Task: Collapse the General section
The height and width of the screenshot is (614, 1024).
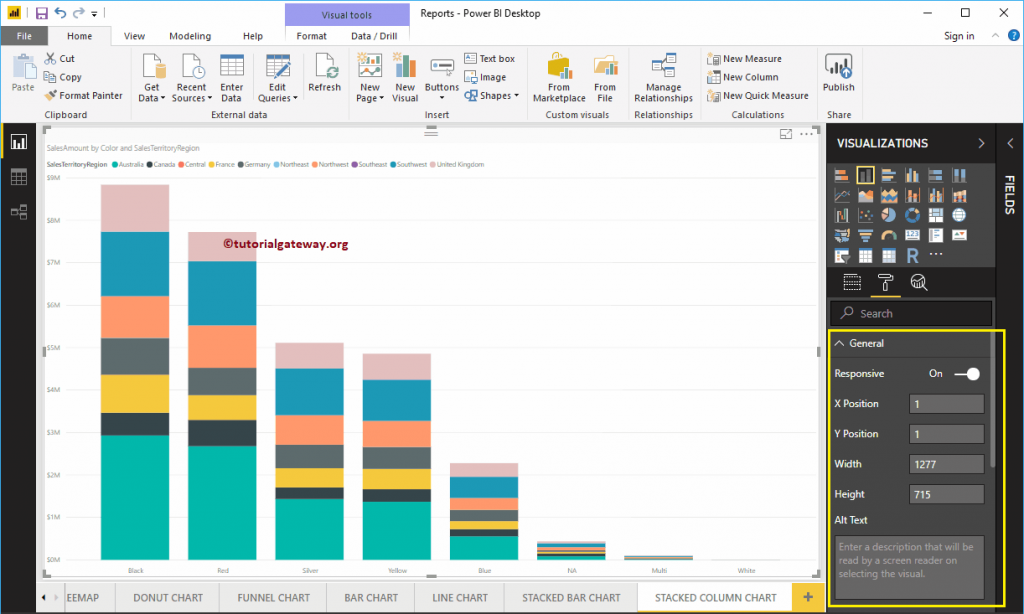Action: coord(840,343)
